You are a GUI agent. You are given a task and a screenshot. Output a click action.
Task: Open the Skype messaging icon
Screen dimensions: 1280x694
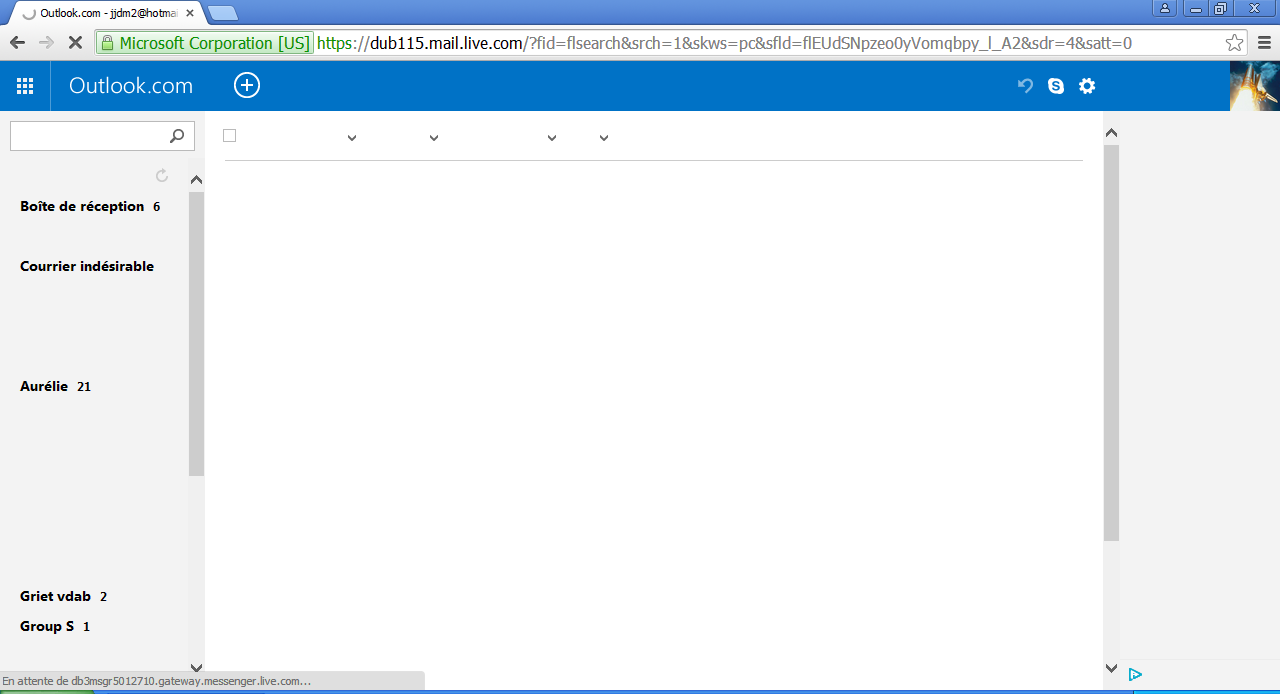coord(1056,86)
